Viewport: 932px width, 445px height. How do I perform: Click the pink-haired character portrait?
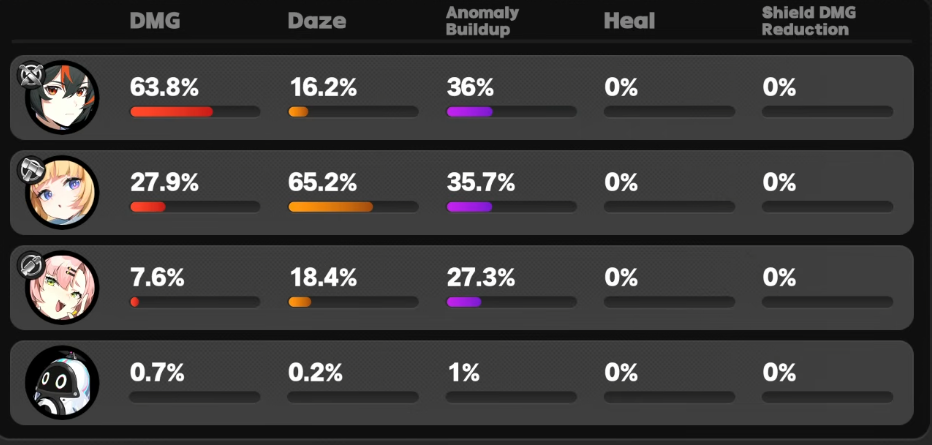click(x=62, y=288)
